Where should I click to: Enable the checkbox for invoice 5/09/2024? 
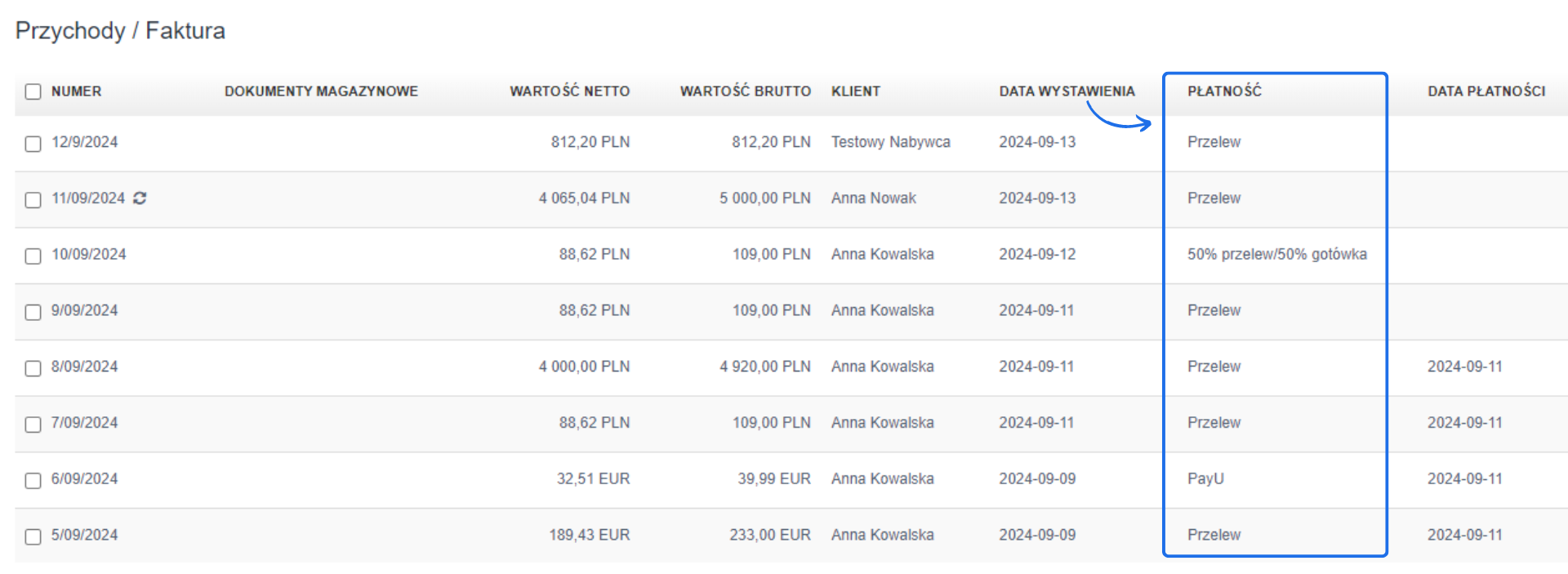tap(33, 536)
